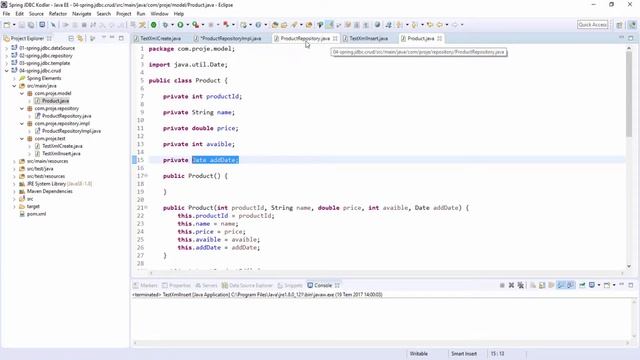Close the Product.java editor tab
The image size is (640, 360).
(440, 38)
